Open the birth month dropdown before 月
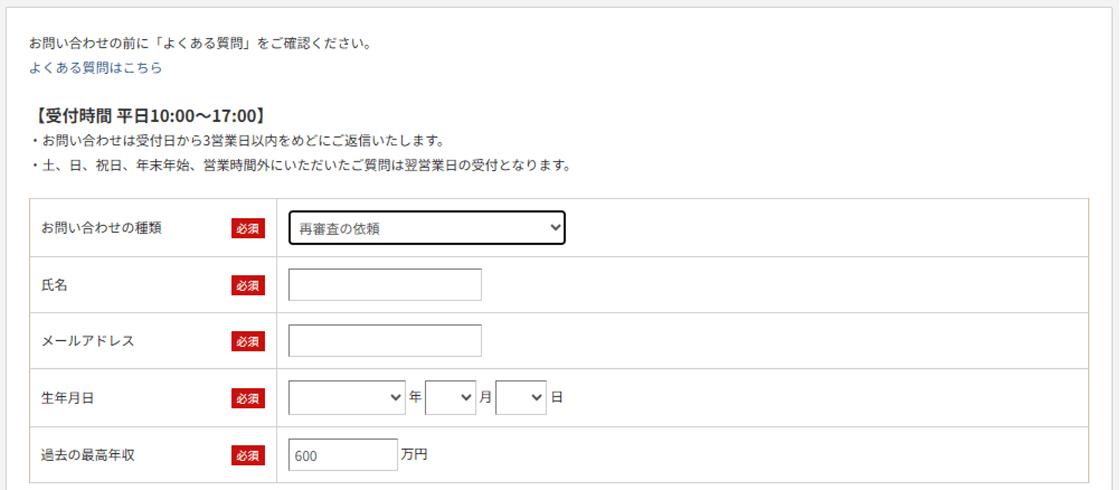The image size is (1120, 490). pos(450,398)
